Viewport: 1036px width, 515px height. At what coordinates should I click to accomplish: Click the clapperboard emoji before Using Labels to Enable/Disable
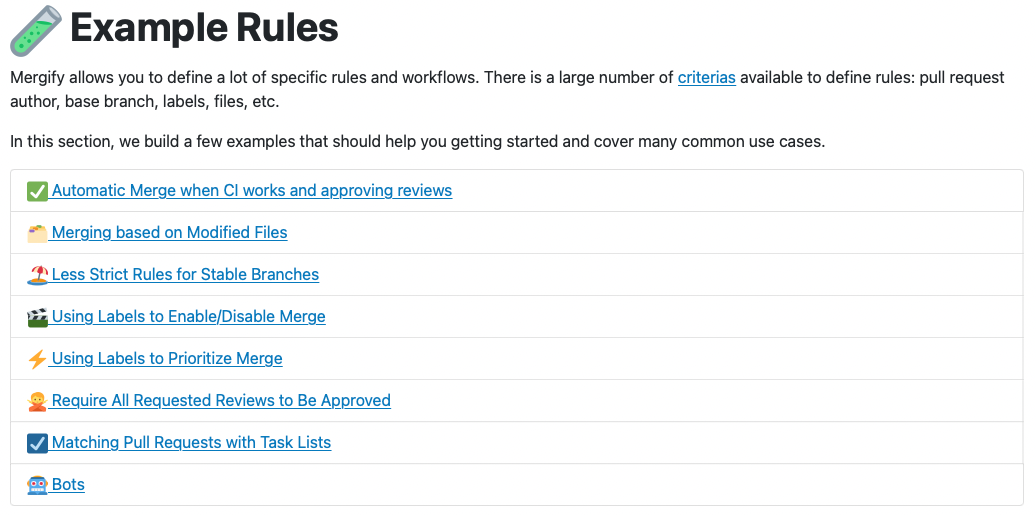[38, 317]
